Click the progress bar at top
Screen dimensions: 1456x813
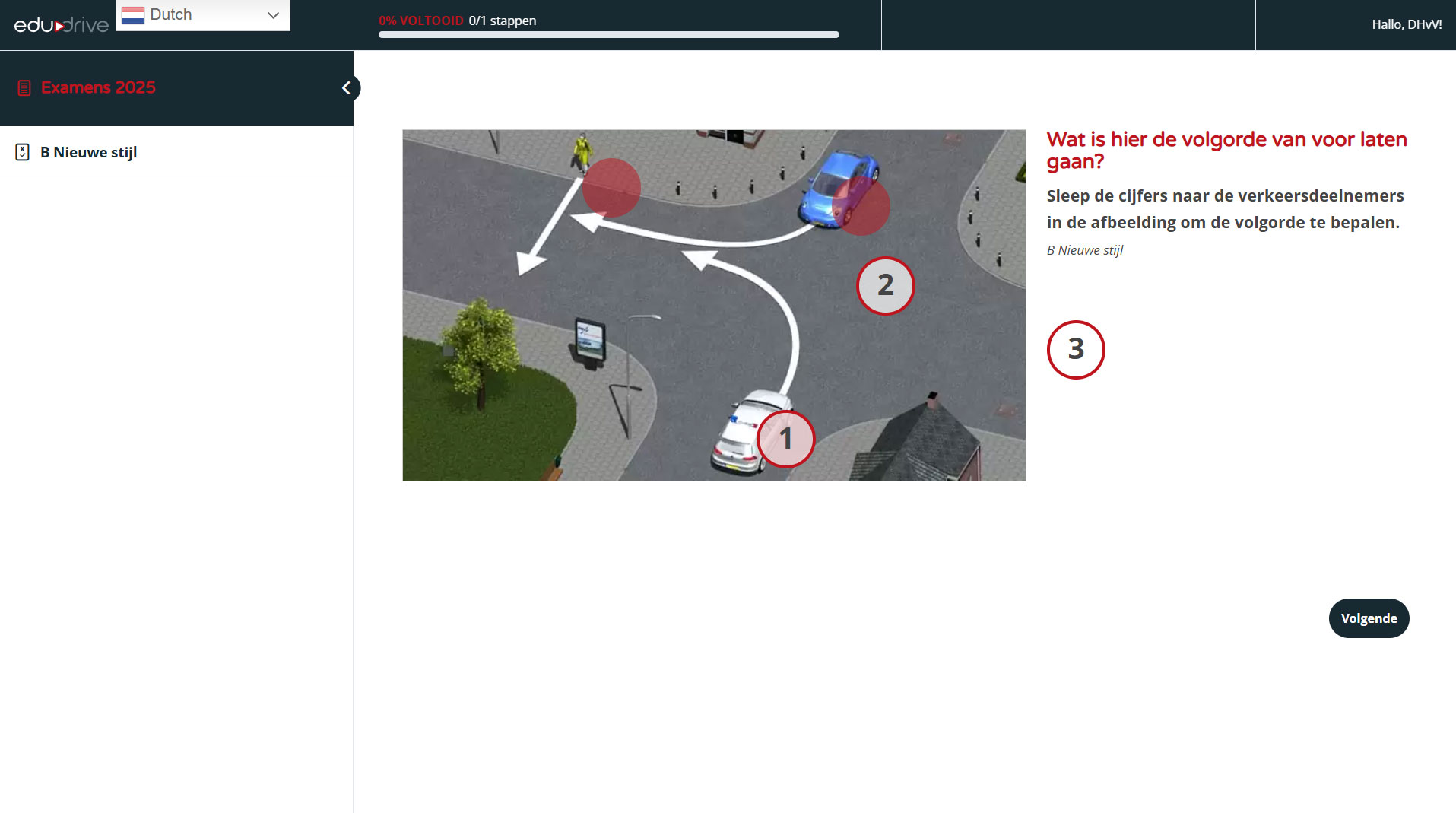pyautogui.click(x=608, y=35)
